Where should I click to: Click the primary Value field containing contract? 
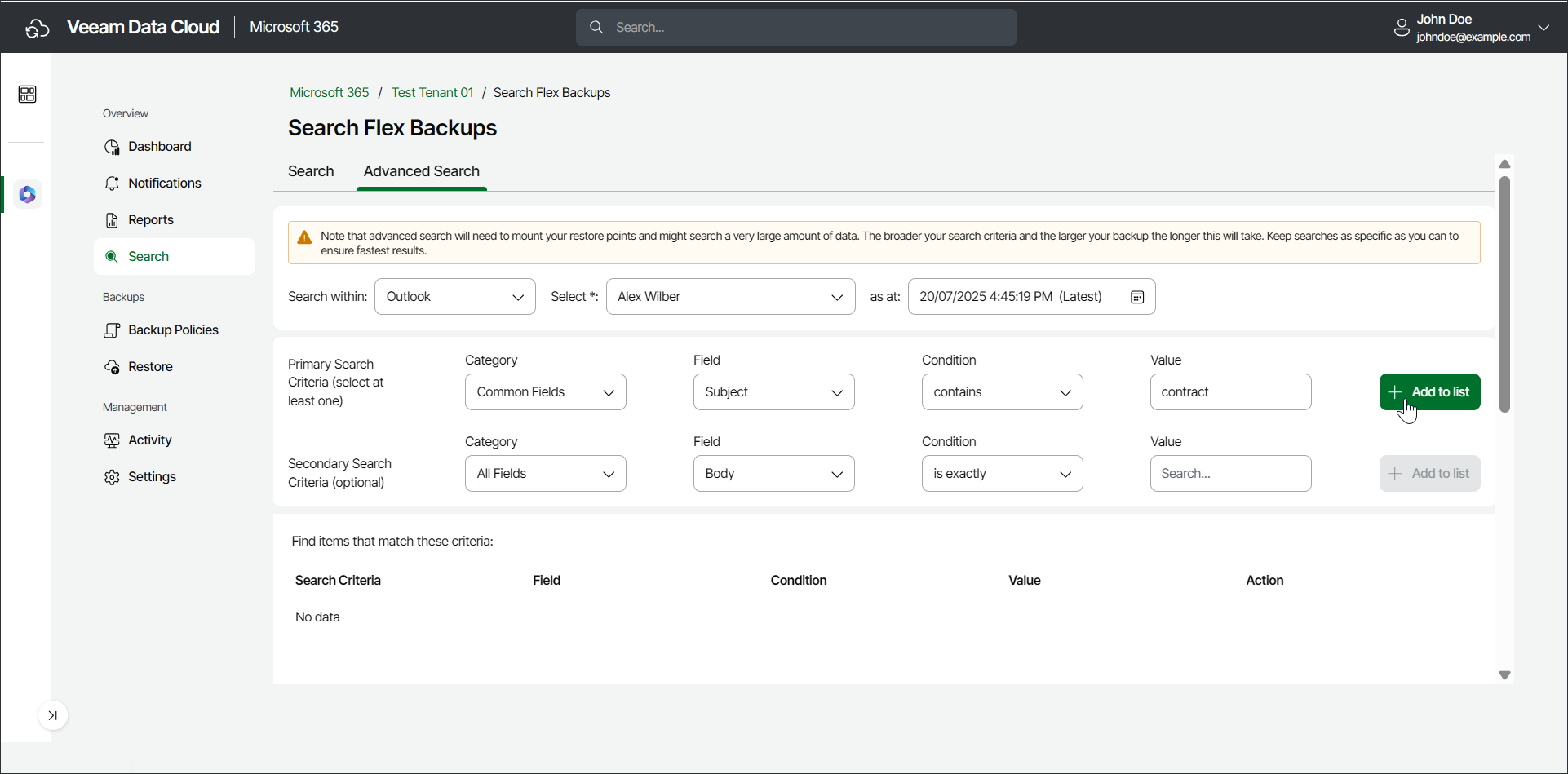1231,392
